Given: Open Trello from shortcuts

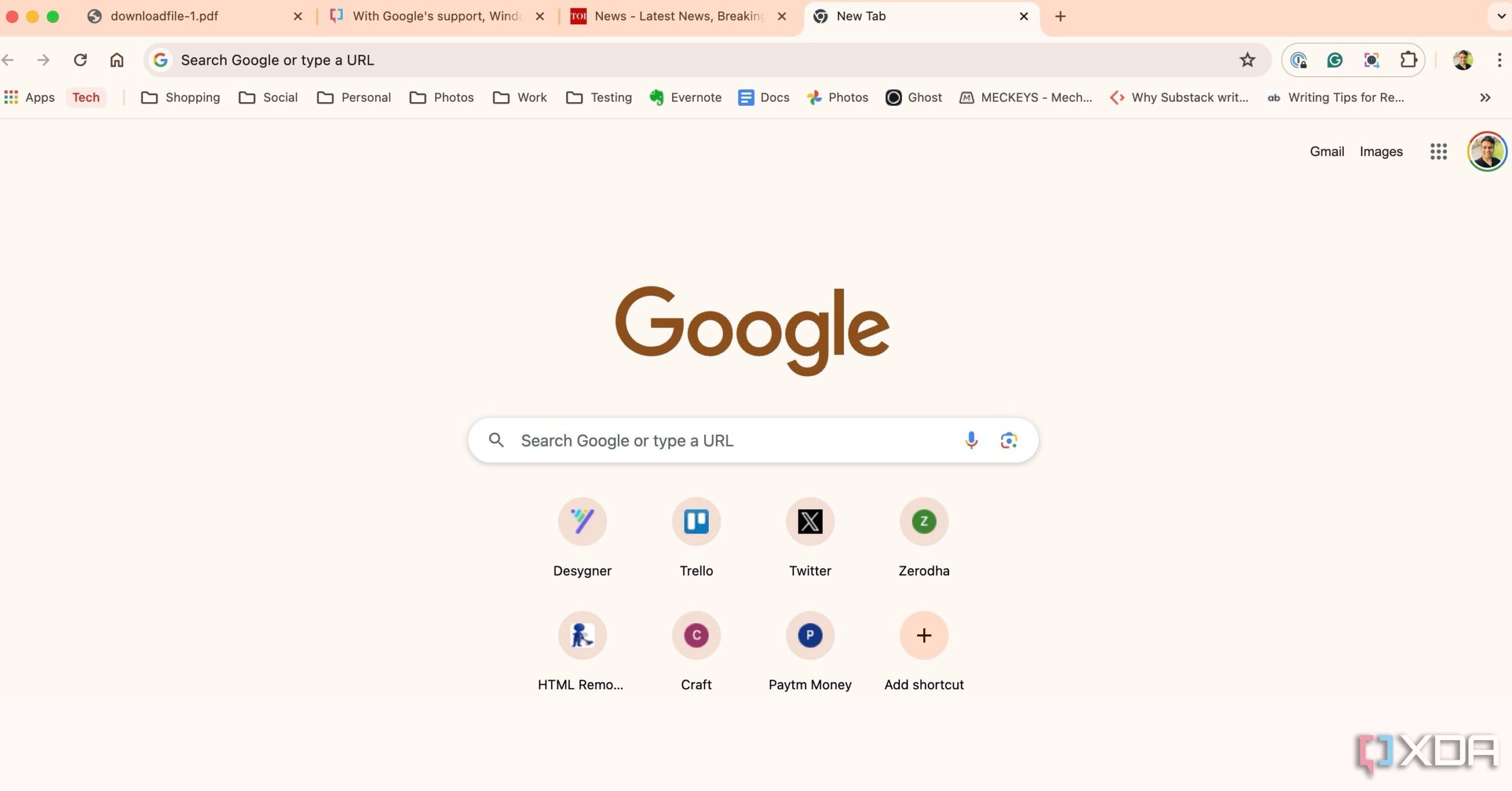Looking at the screenshot, I should (696, 521).
